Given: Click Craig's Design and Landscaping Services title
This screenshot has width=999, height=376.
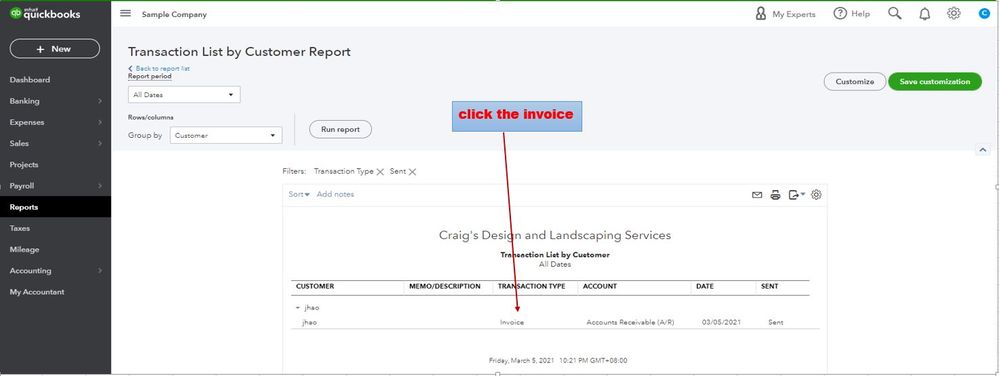Looking at the screenshot, I should click(555, 235).
